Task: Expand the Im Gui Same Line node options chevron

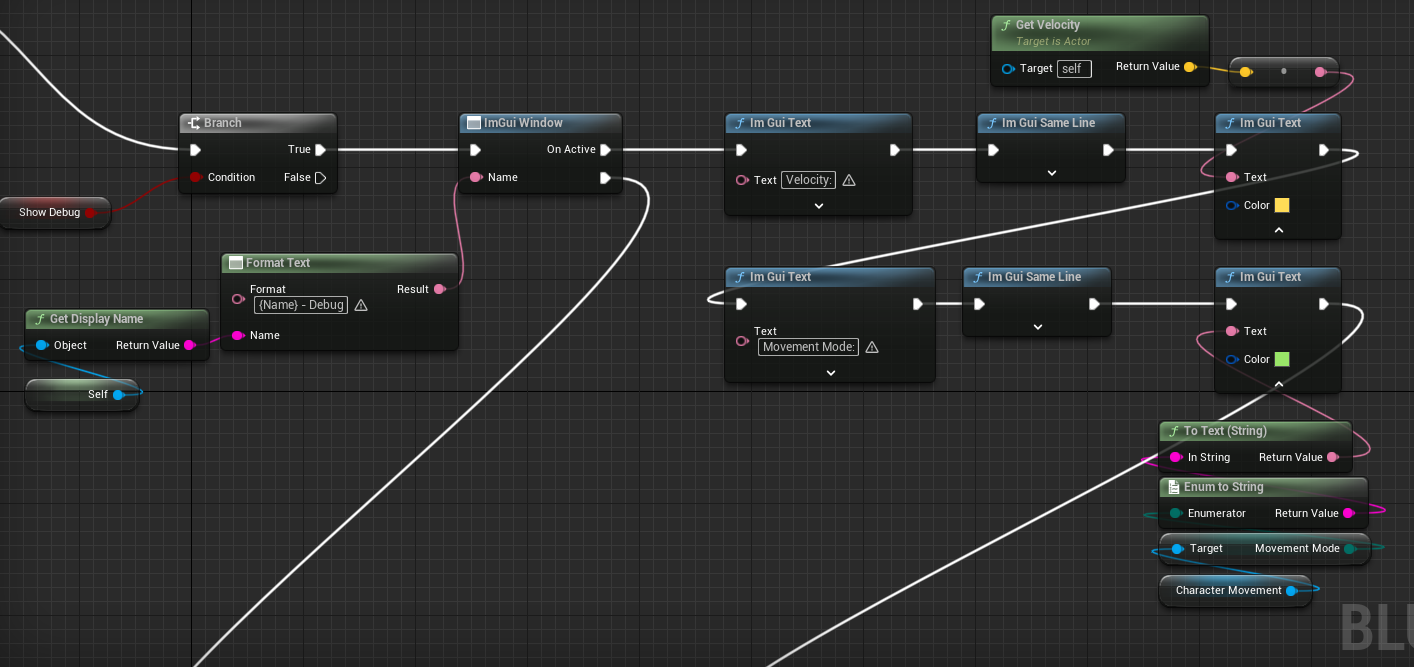Action: 1050,172
